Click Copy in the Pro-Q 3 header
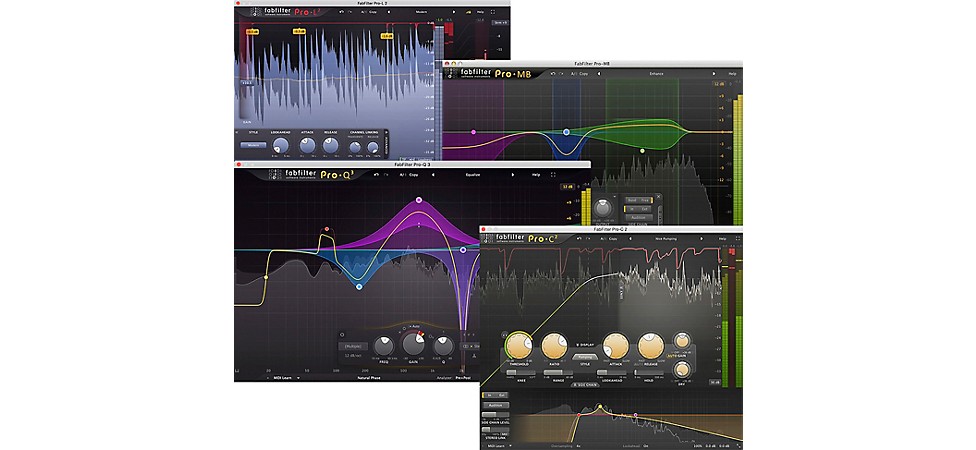The image size is (976, 450). (413, 175)
